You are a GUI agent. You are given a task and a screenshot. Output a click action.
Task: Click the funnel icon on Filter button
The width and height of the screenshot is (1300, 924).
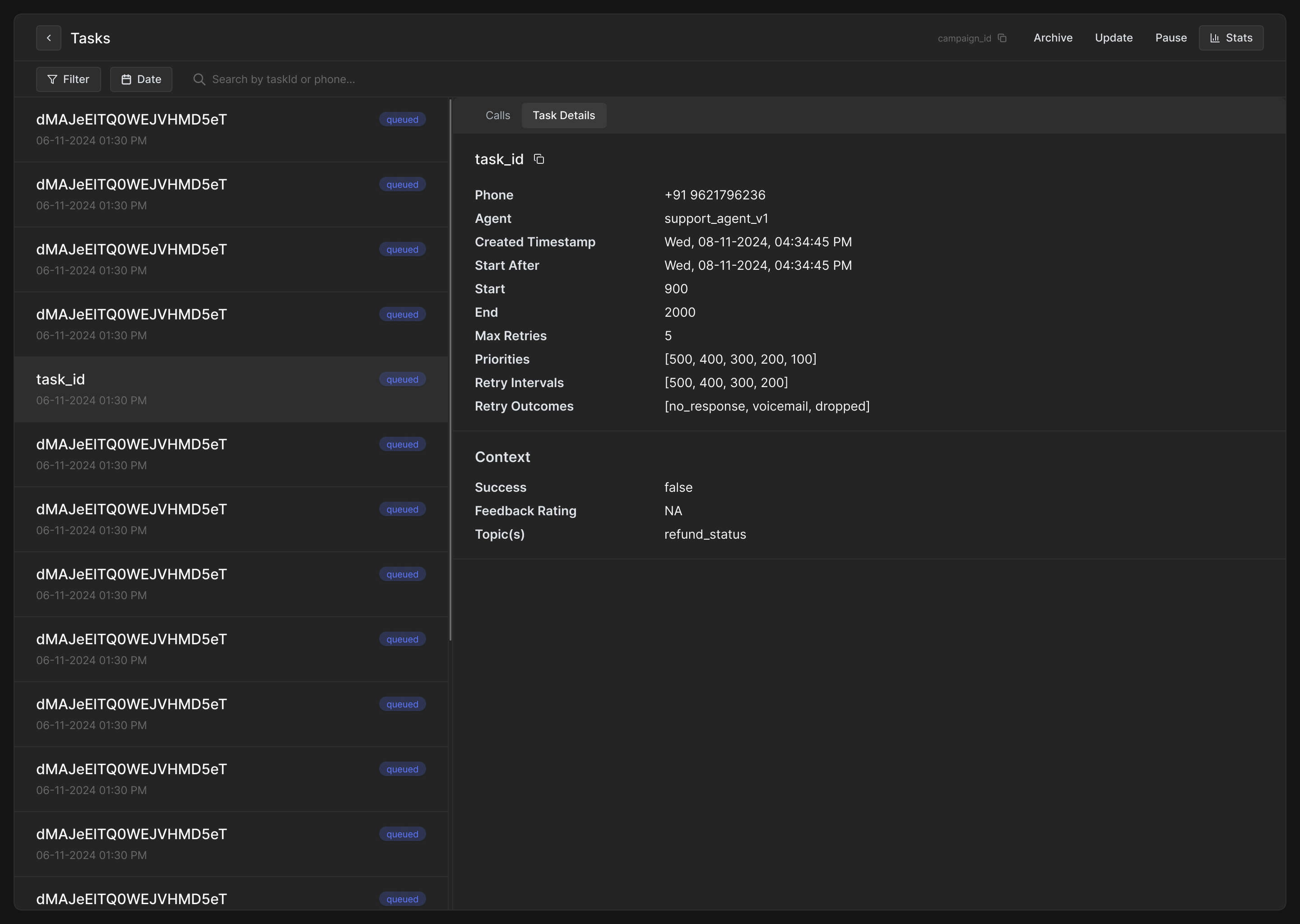coord(52,80)
